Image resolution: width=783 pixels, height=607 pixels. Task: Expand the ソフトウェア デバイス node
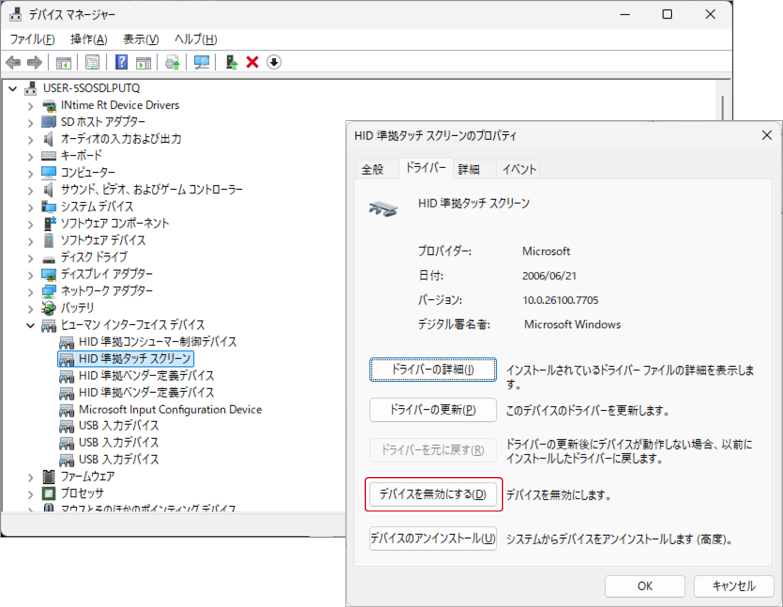click(x=30, y=241)
